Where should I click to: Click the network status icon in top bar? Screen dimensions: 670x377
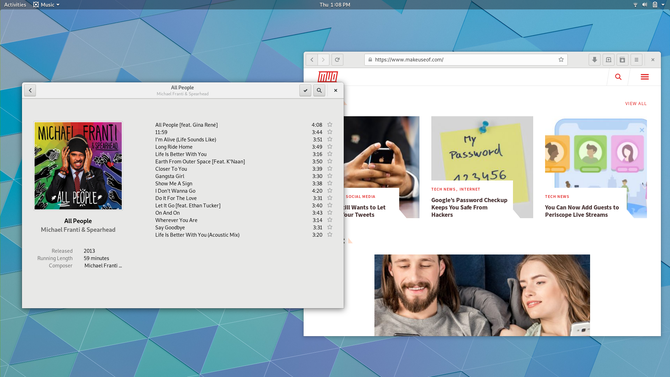point(635,5)
